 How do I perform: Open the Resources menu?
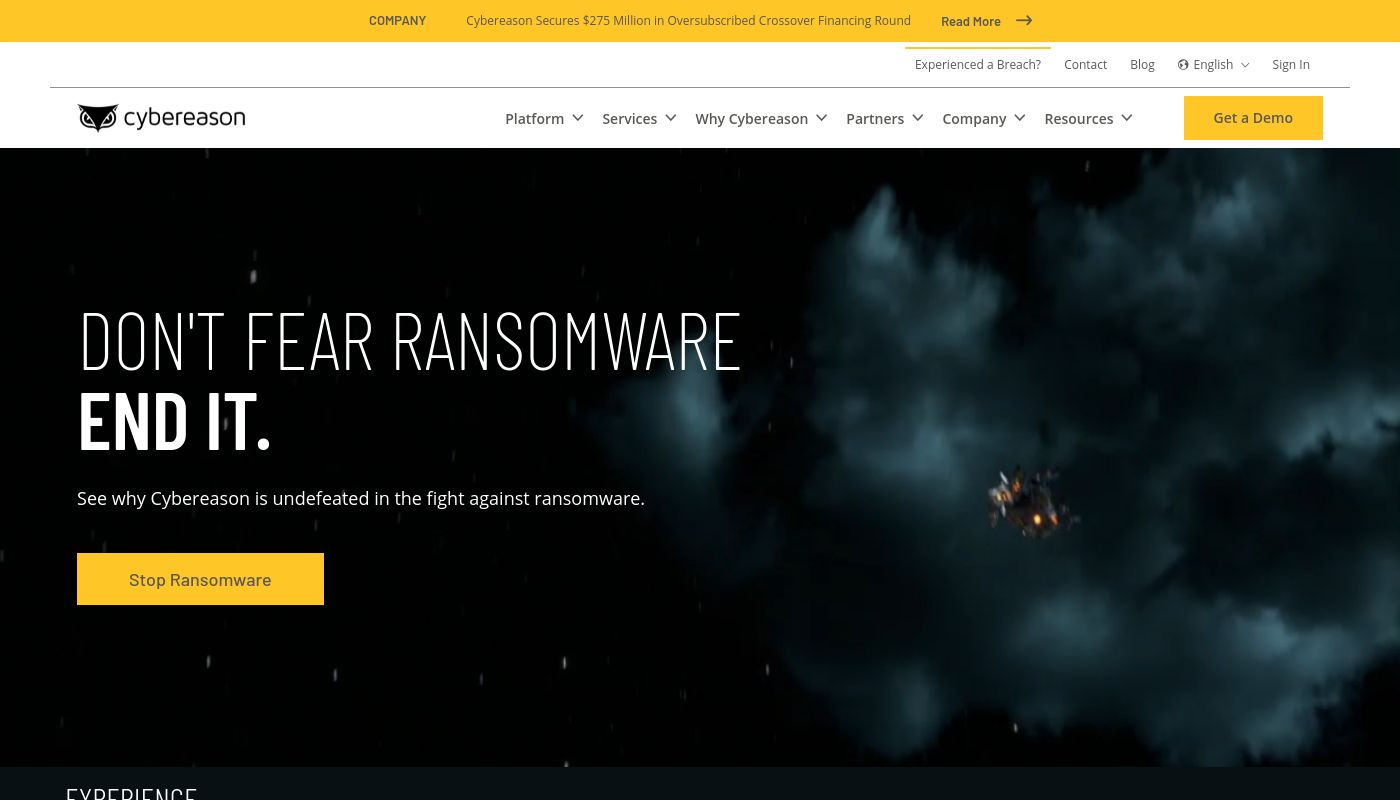point(1078,119)
